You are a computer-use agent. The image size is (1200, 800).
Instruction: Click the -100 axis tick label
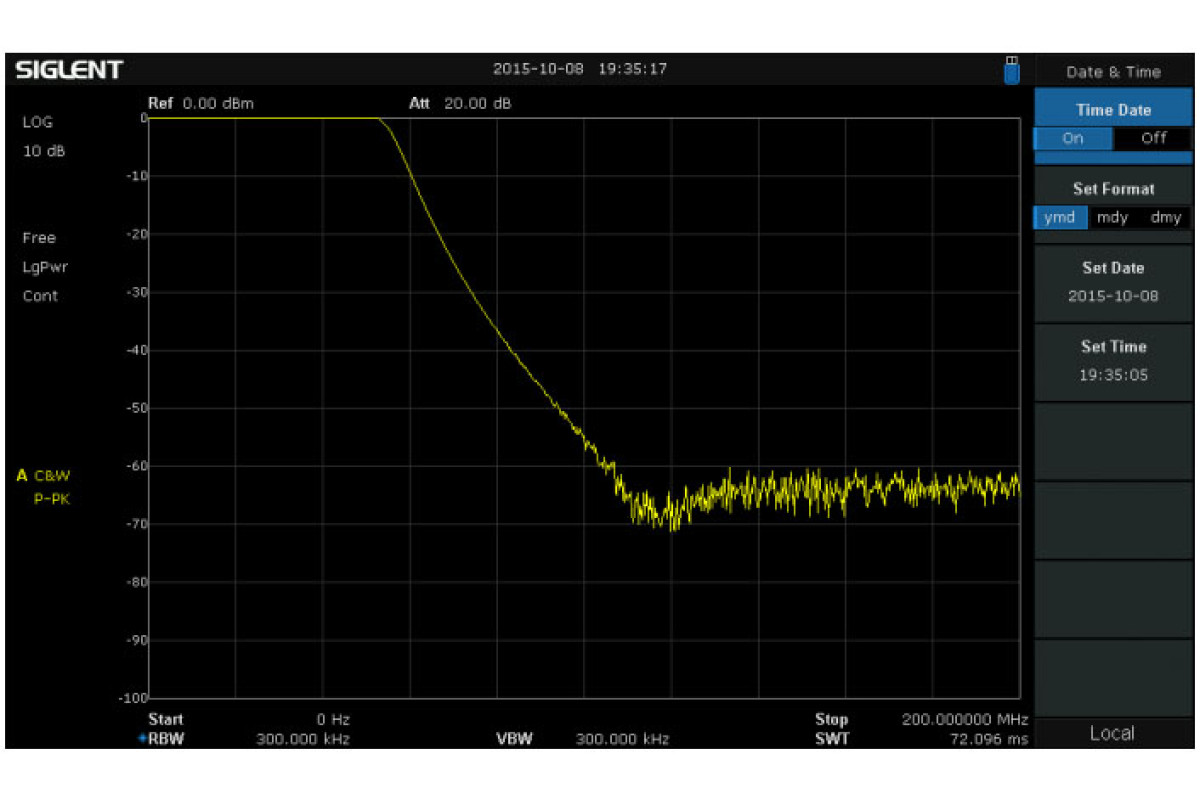pos(135,697)
